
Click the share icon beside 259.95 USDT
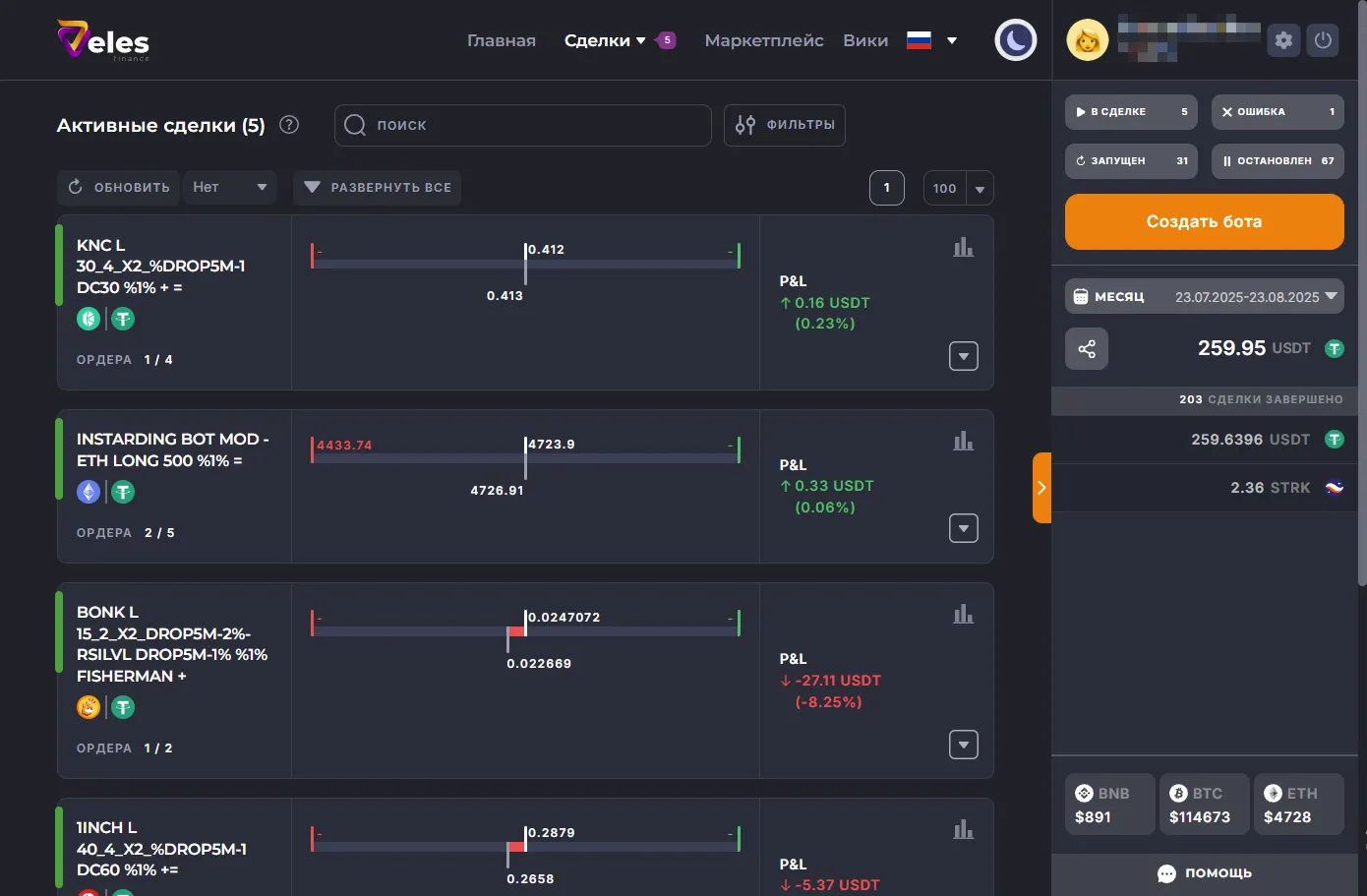1087,349
